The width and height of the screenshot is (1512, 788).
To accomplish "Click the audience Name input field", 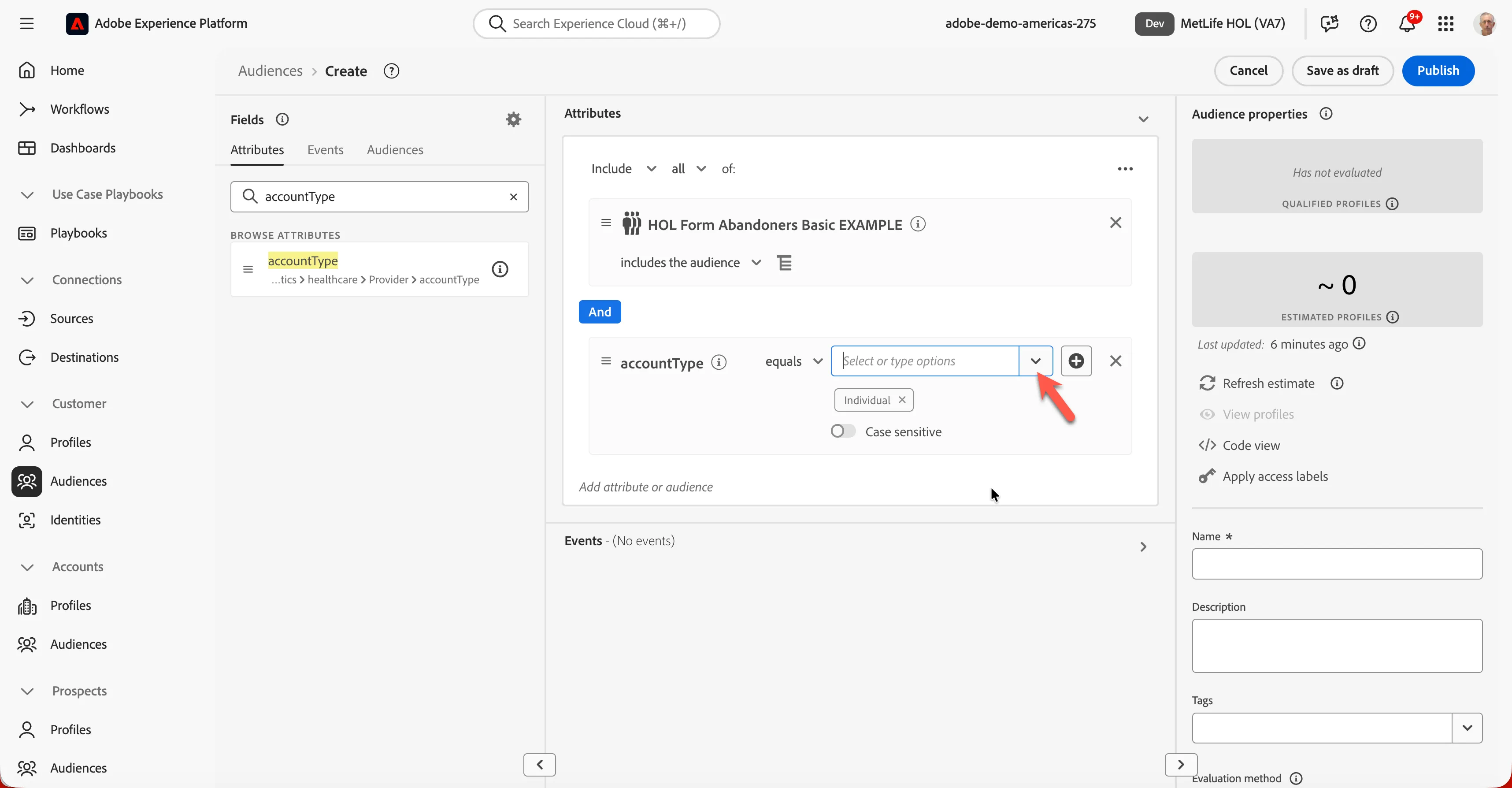I will pos(1337,564).
